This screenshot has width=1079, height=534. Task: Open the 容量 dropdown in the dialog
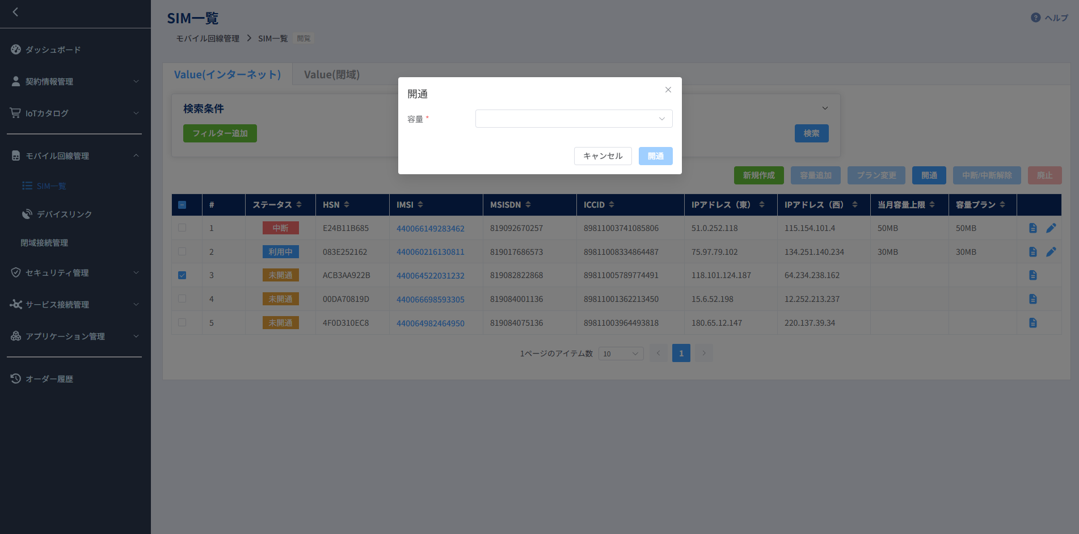click(x=573, y=119)
